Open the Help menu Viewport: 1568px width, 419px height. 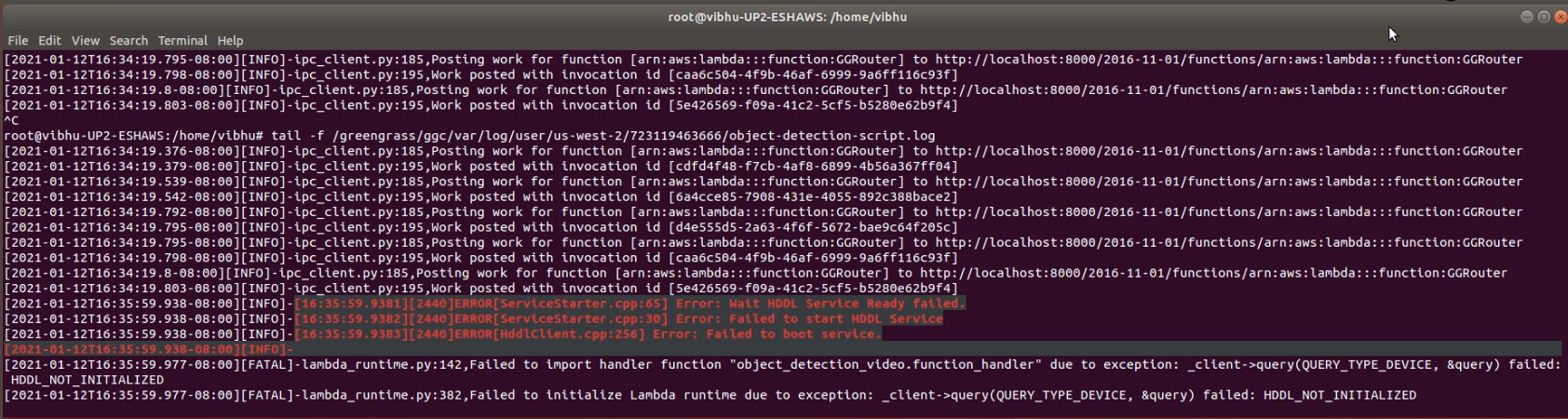[230, 41]
